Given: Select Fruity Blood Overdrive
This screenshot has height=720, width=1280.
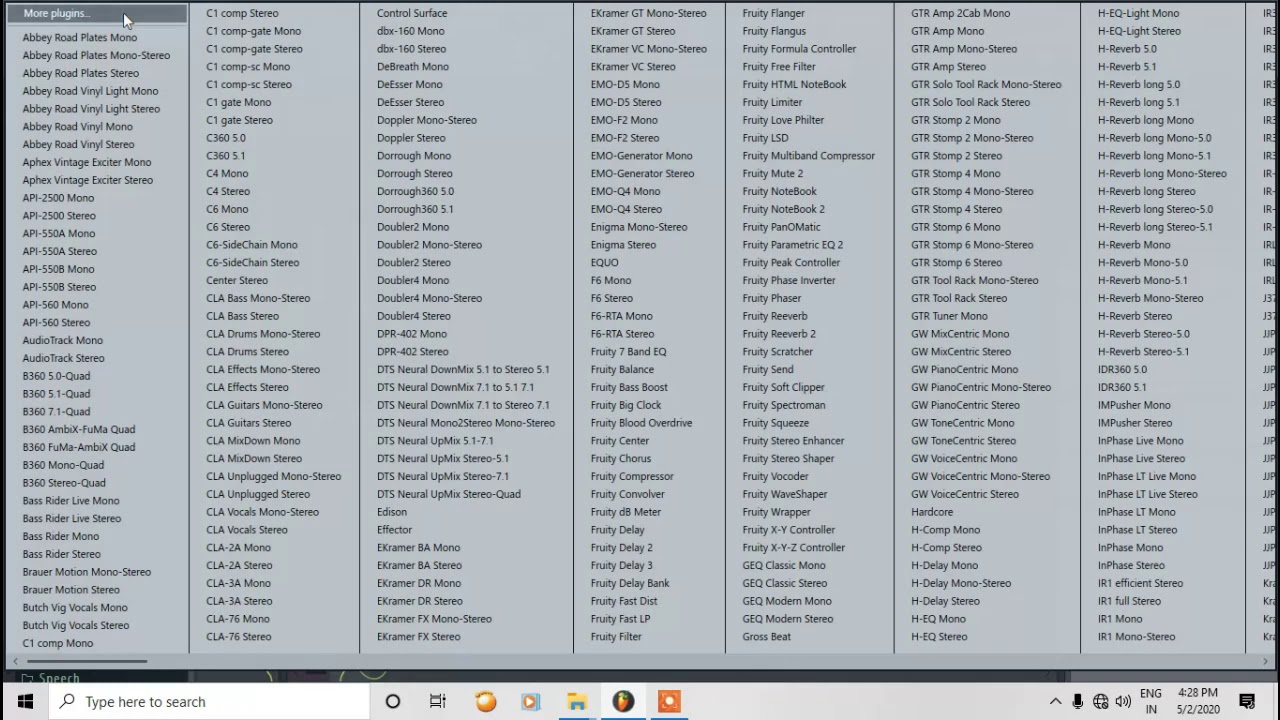Looking at the screenshot, I should (x=641, y=422).
